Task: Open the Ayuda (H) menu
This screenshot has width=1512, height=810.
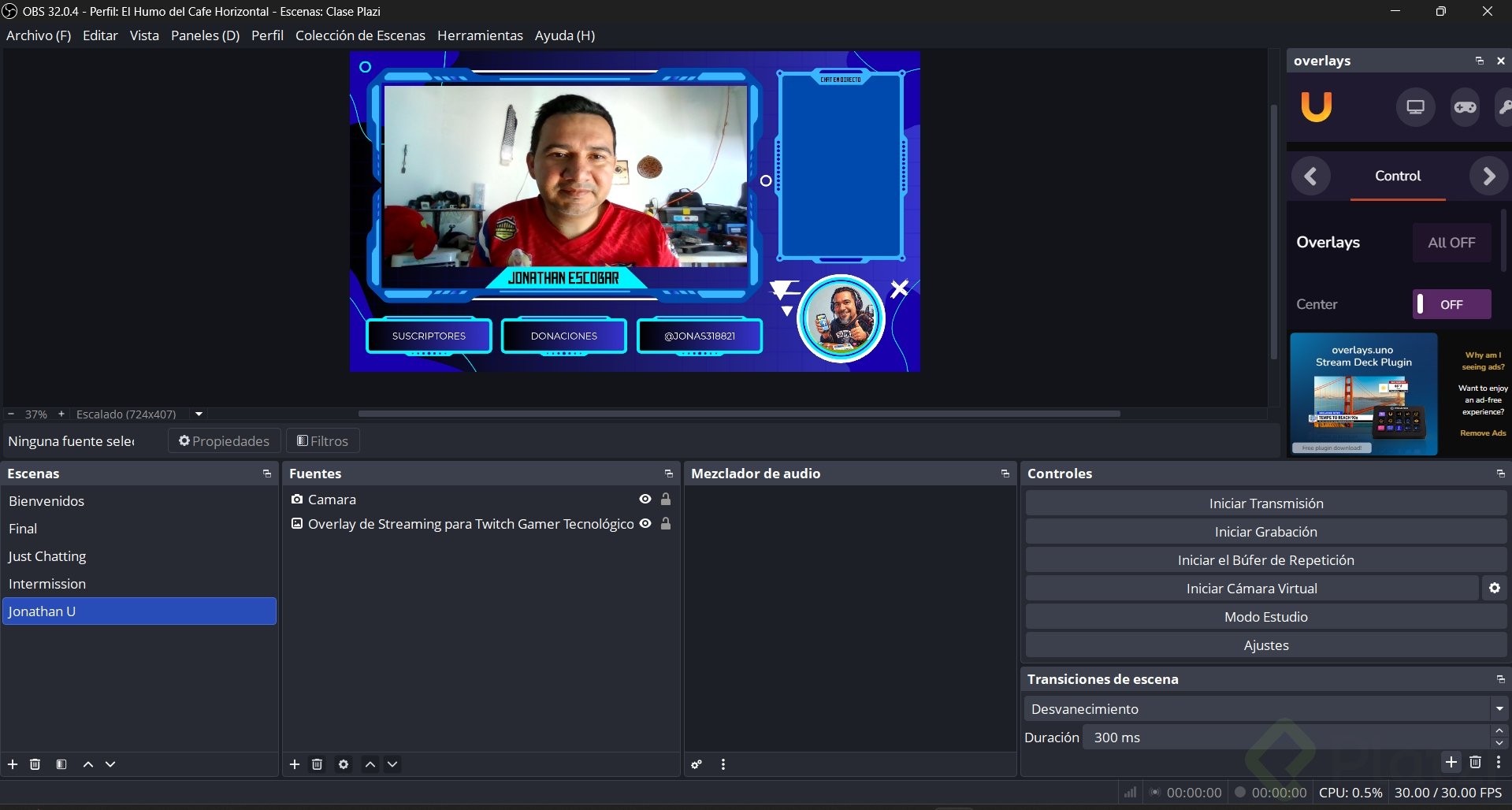Action: (565, 35)
